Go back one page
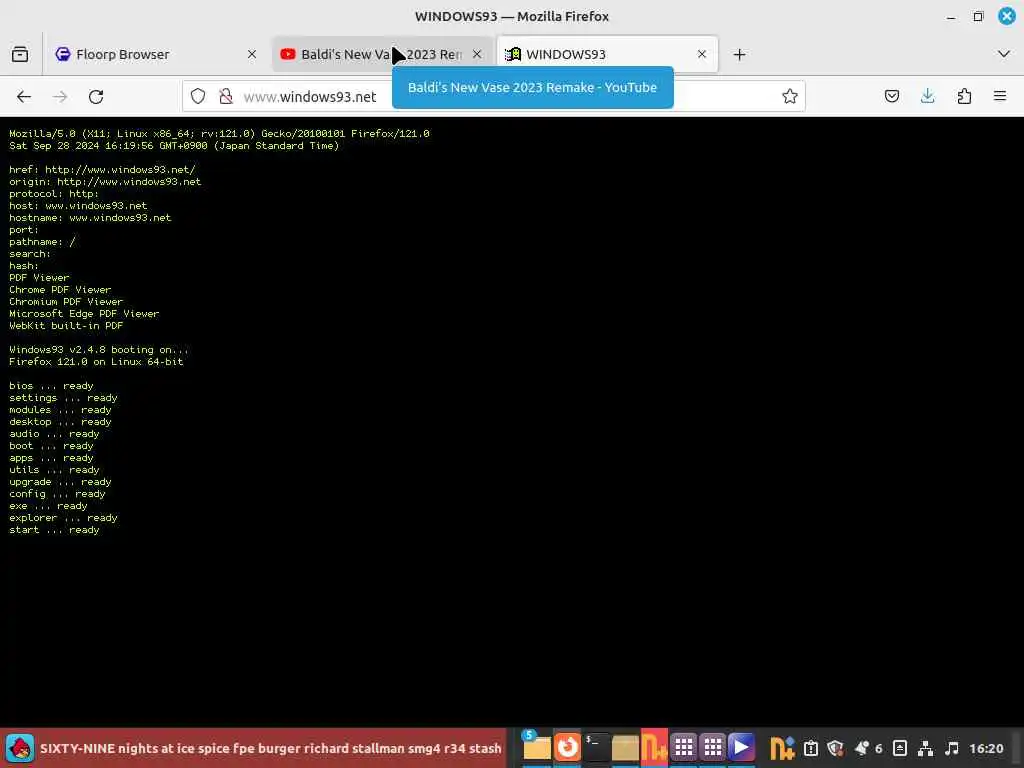 coord(24,97)
